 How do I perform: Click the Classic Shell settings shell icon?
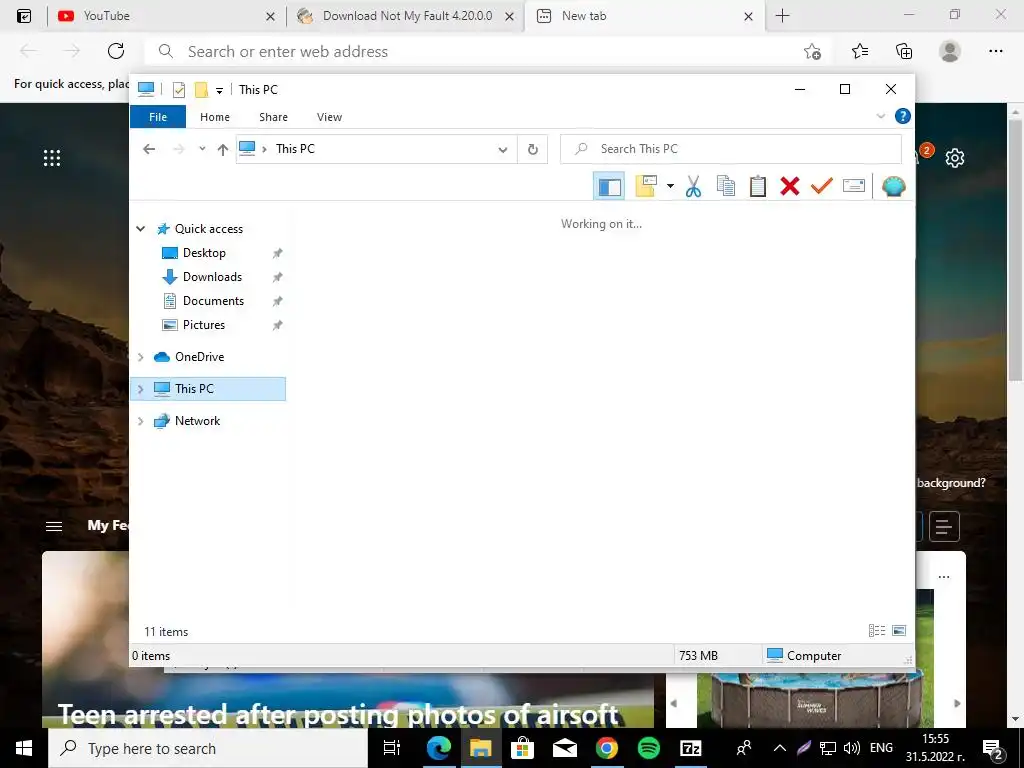(893, 186)
